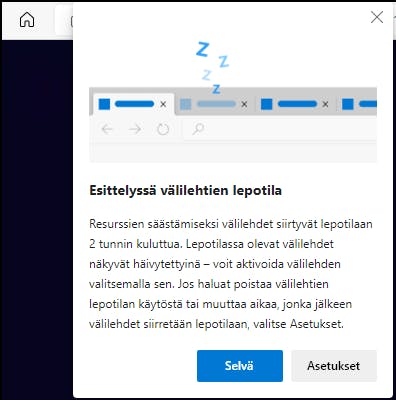
Task: Select the active first tab in the illustration
Action: 133,104
